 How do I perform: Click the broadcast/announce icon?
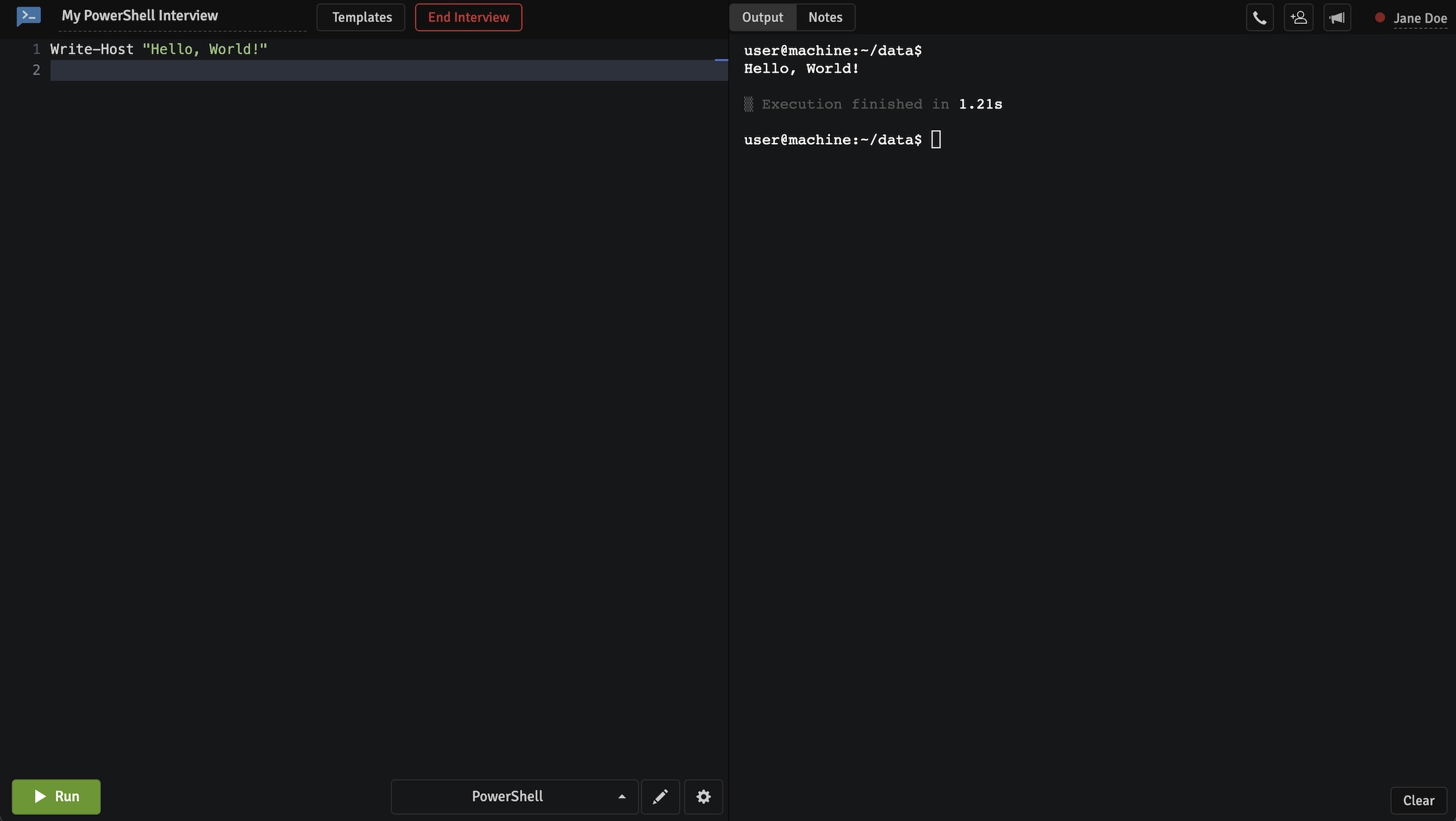click(1337, 17)
